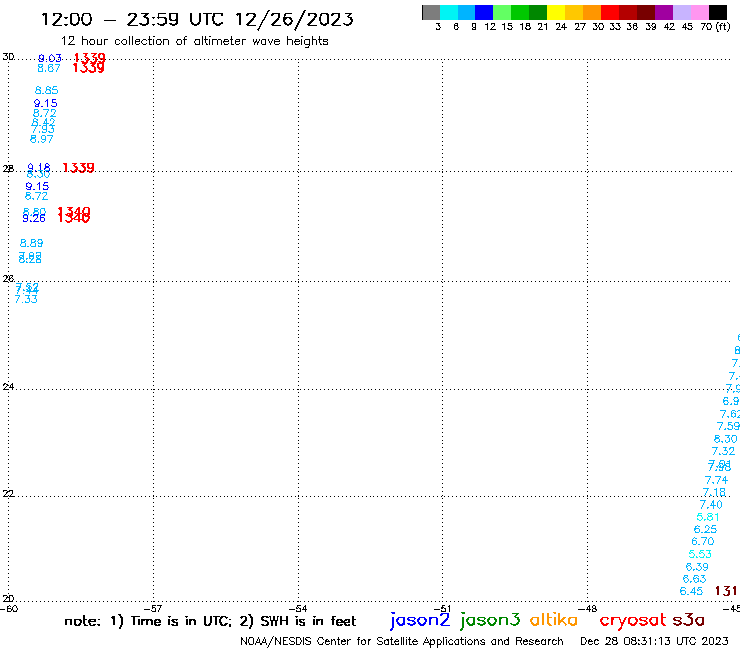Click the cyan swatch in the color scale
The width and height of the screenshot is (740, 650).
click(449, 12)
